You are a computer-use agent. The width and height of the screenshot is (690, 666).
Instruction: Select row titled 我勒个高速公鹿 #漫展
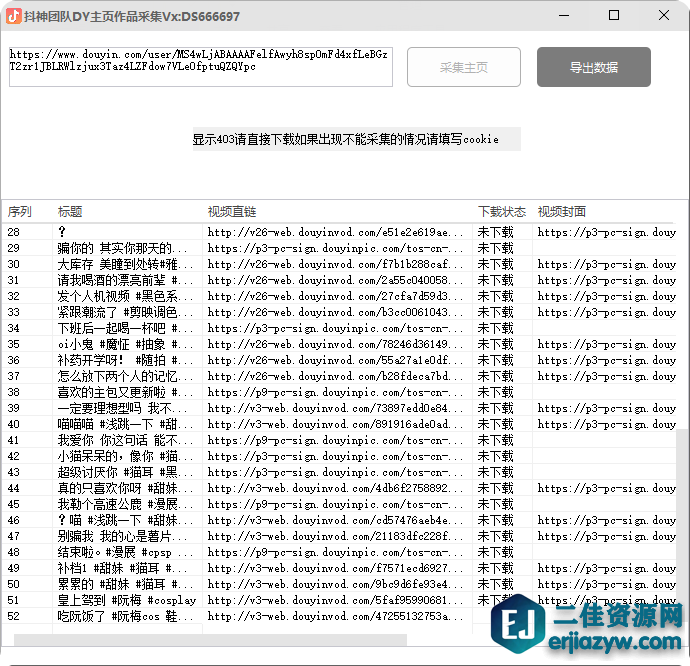click(x=339, y=504)
